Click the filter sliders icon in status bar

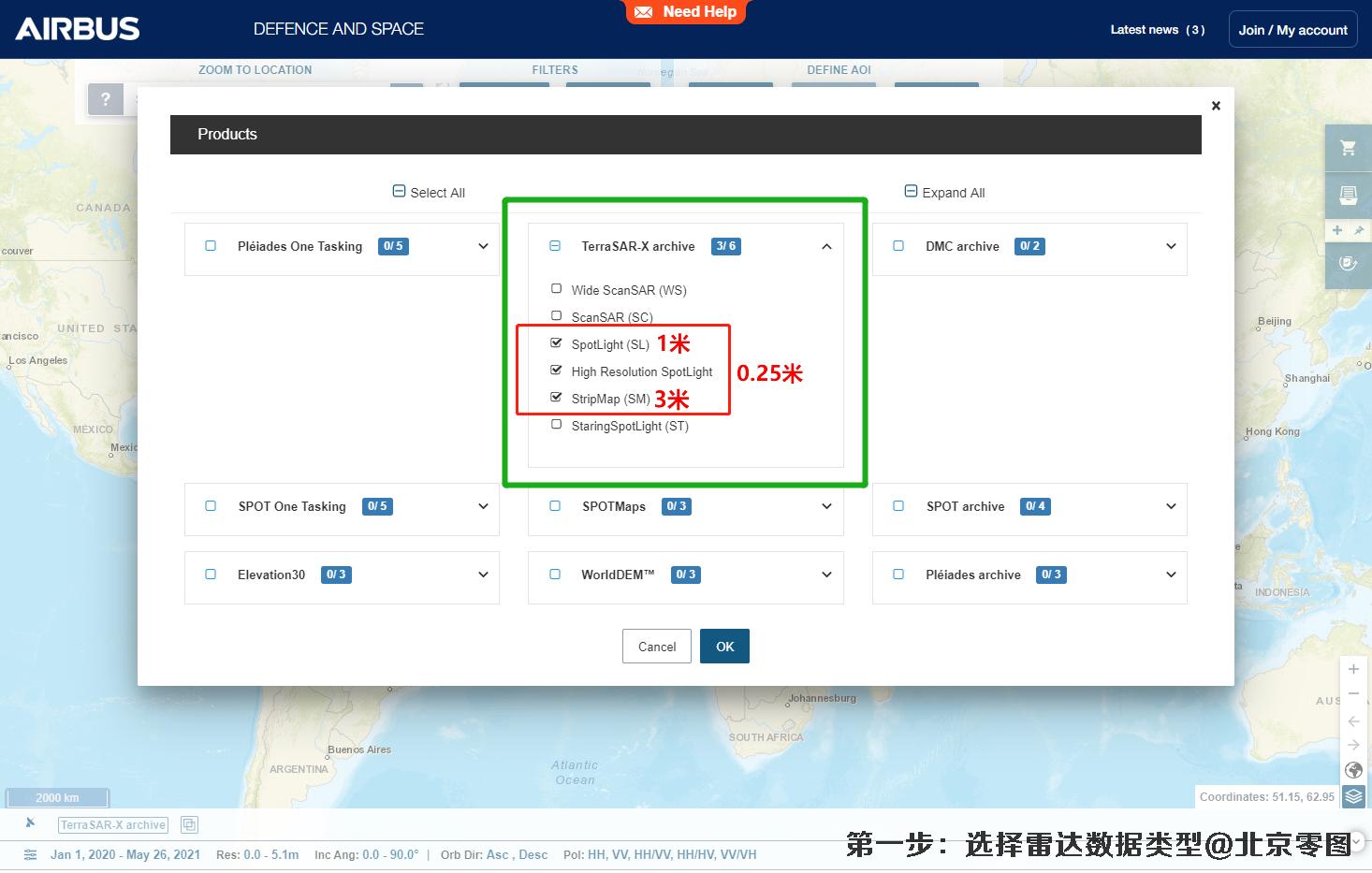[x=31, y=854]
